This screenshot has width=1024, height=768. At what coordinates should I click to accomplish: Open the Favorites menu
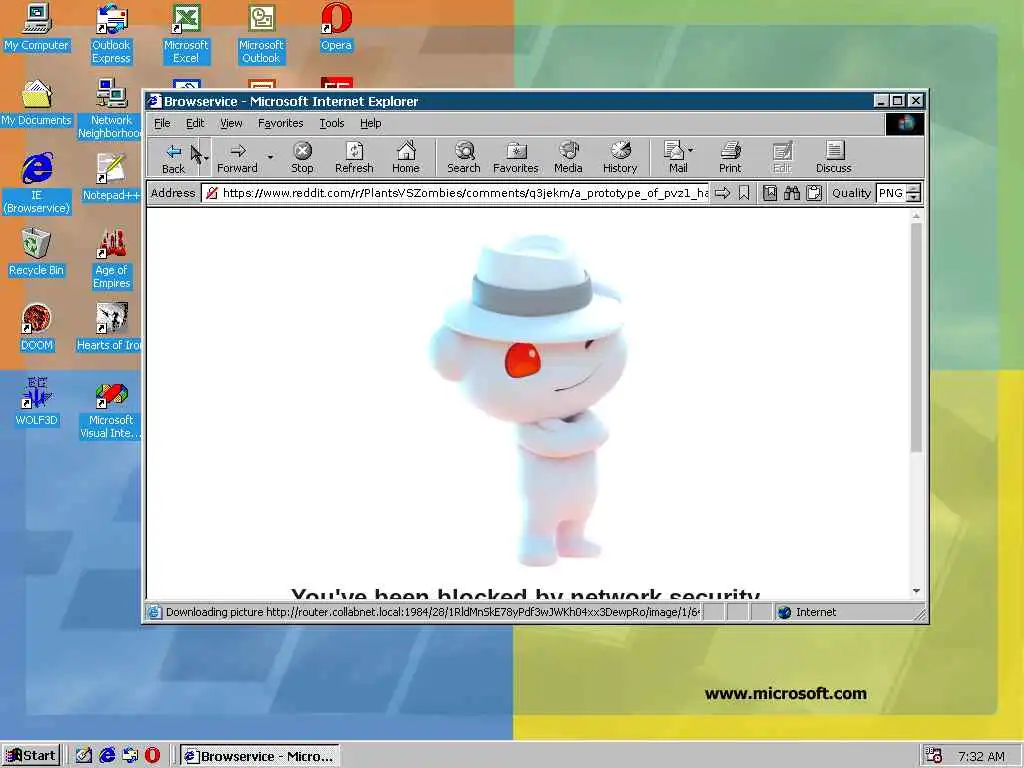tap(281, 123)
